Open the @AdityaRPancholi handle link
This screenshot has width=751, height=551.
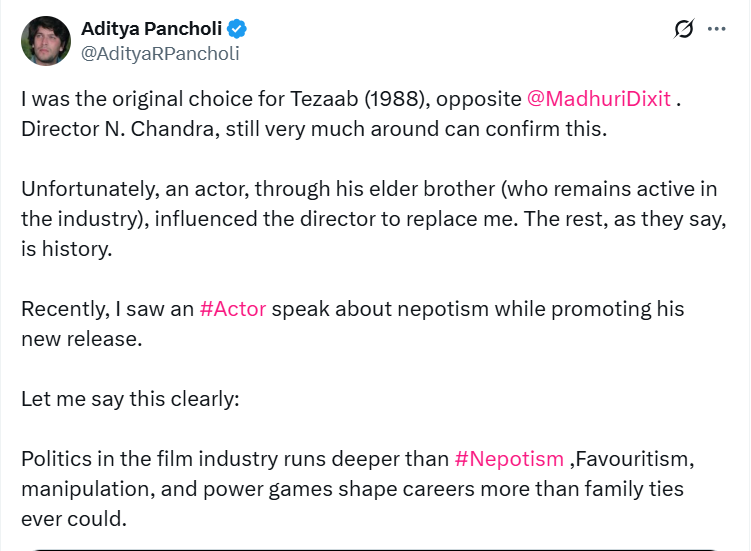point(160,54)
